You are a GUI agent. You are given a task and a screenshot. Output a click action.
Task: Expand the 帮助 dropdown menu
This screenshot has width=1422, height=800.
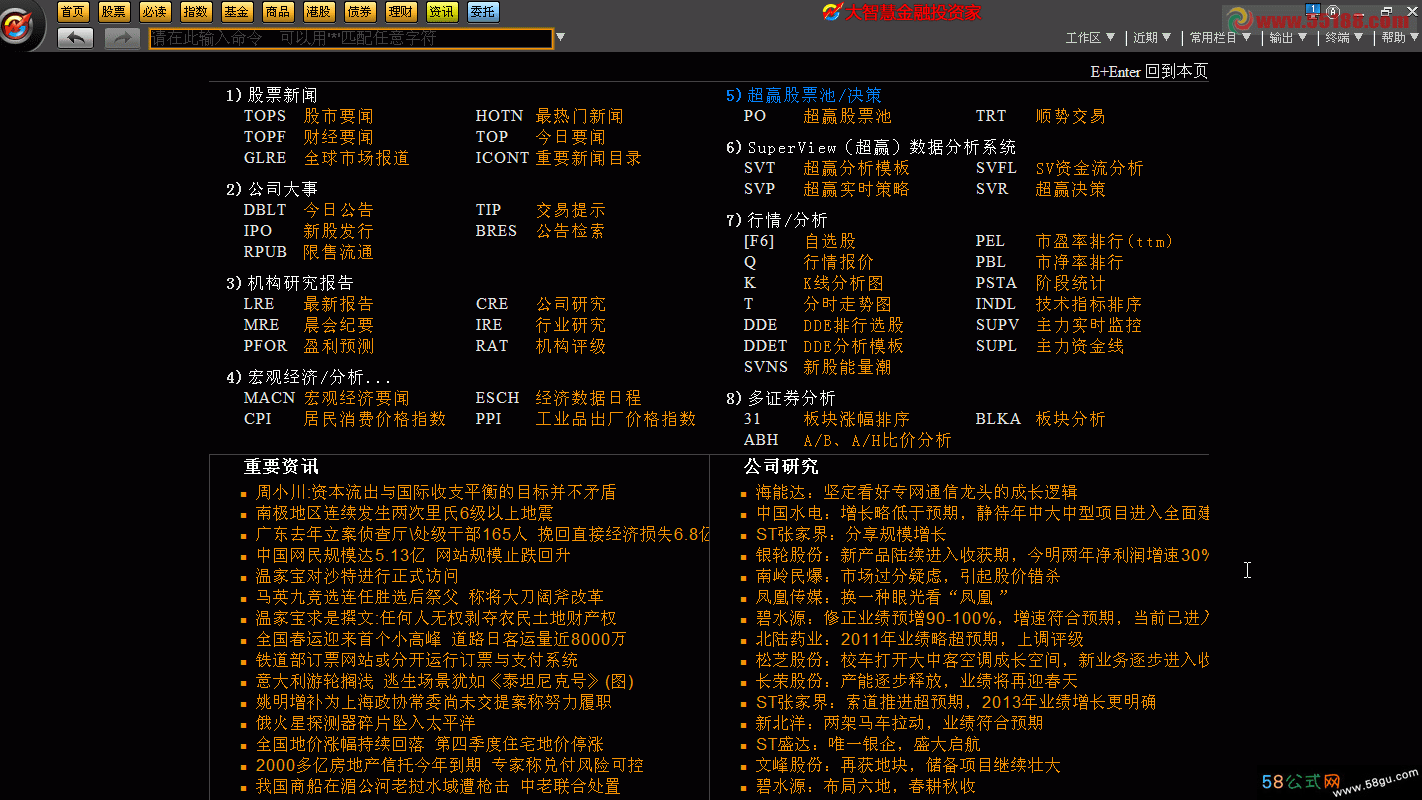tap(1400, 38)
